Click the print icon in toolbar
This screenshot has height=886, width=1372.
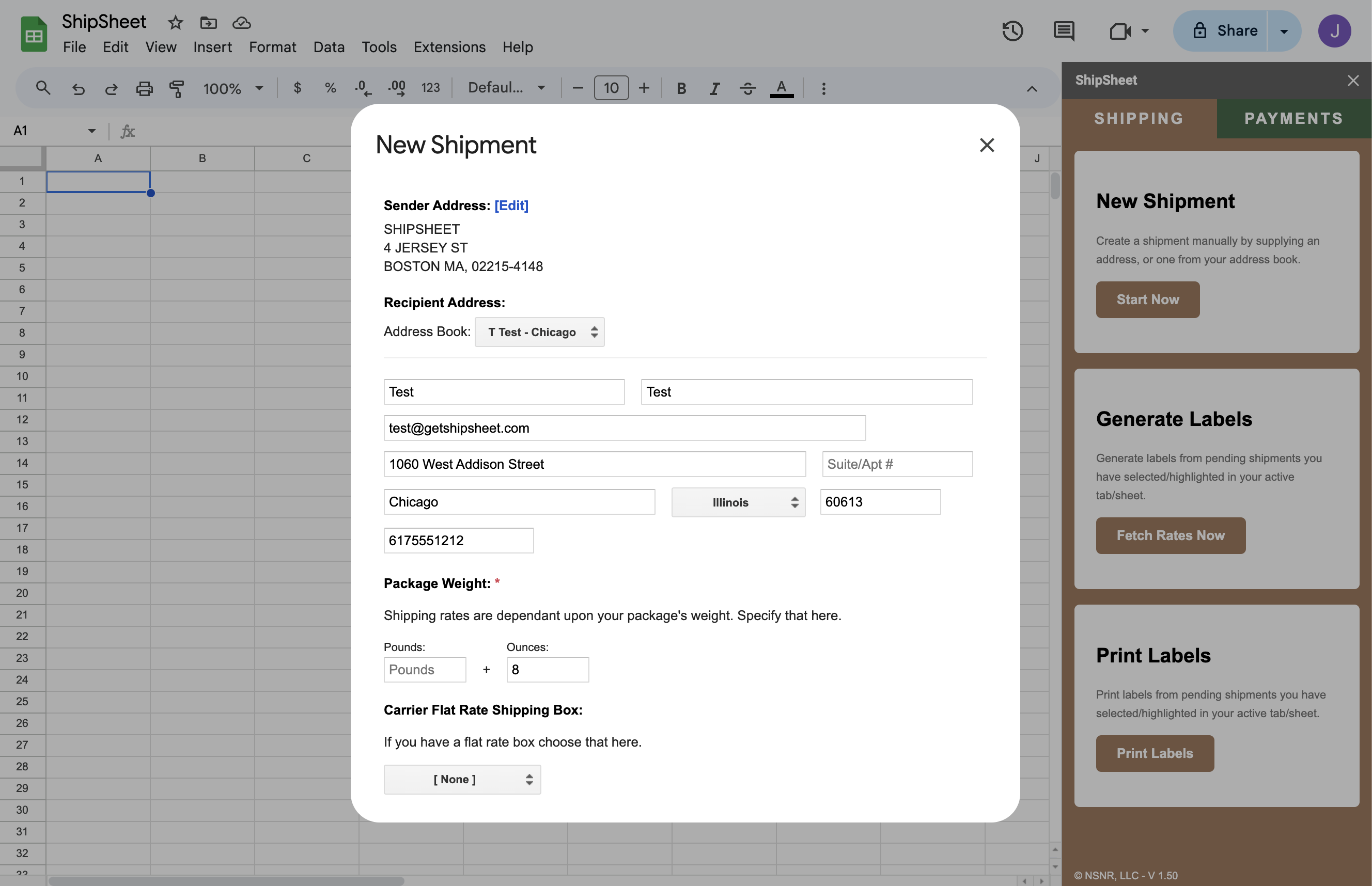[144, 89]
